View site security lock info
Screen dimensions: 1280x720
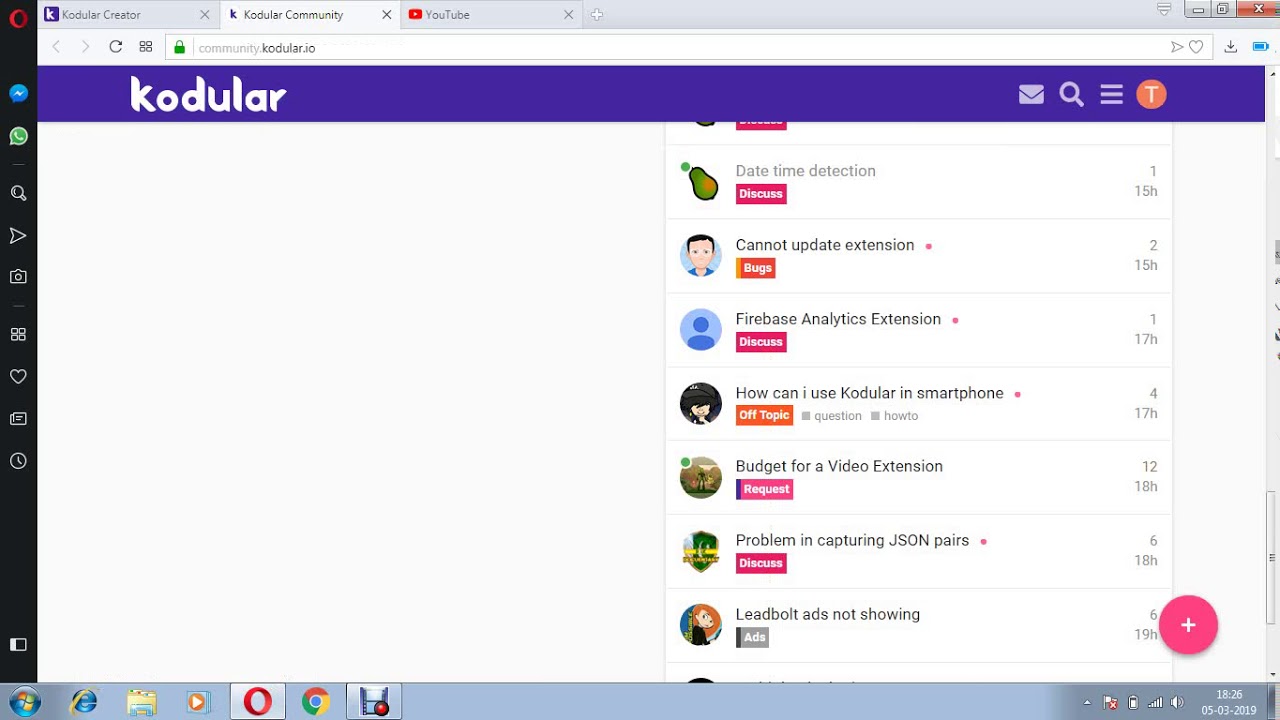tap(180, 47)
